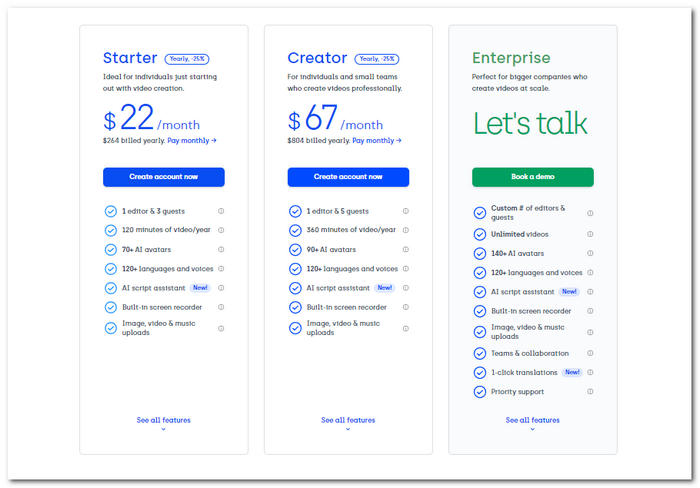
Task: Click checkmark icon for Enterprise '1-click translations'
Action: click(x=480, y=373)
